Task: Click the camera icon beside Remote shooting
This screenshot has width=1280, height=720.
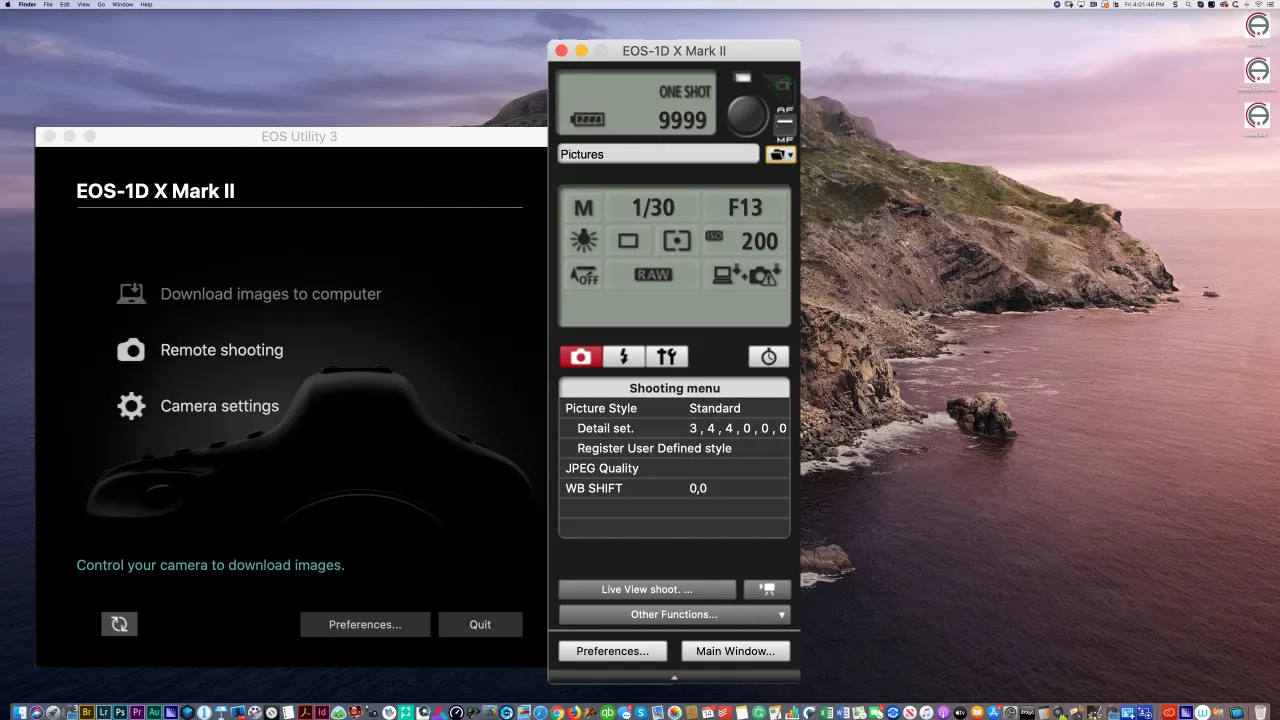Action: (x=131, y=350)
